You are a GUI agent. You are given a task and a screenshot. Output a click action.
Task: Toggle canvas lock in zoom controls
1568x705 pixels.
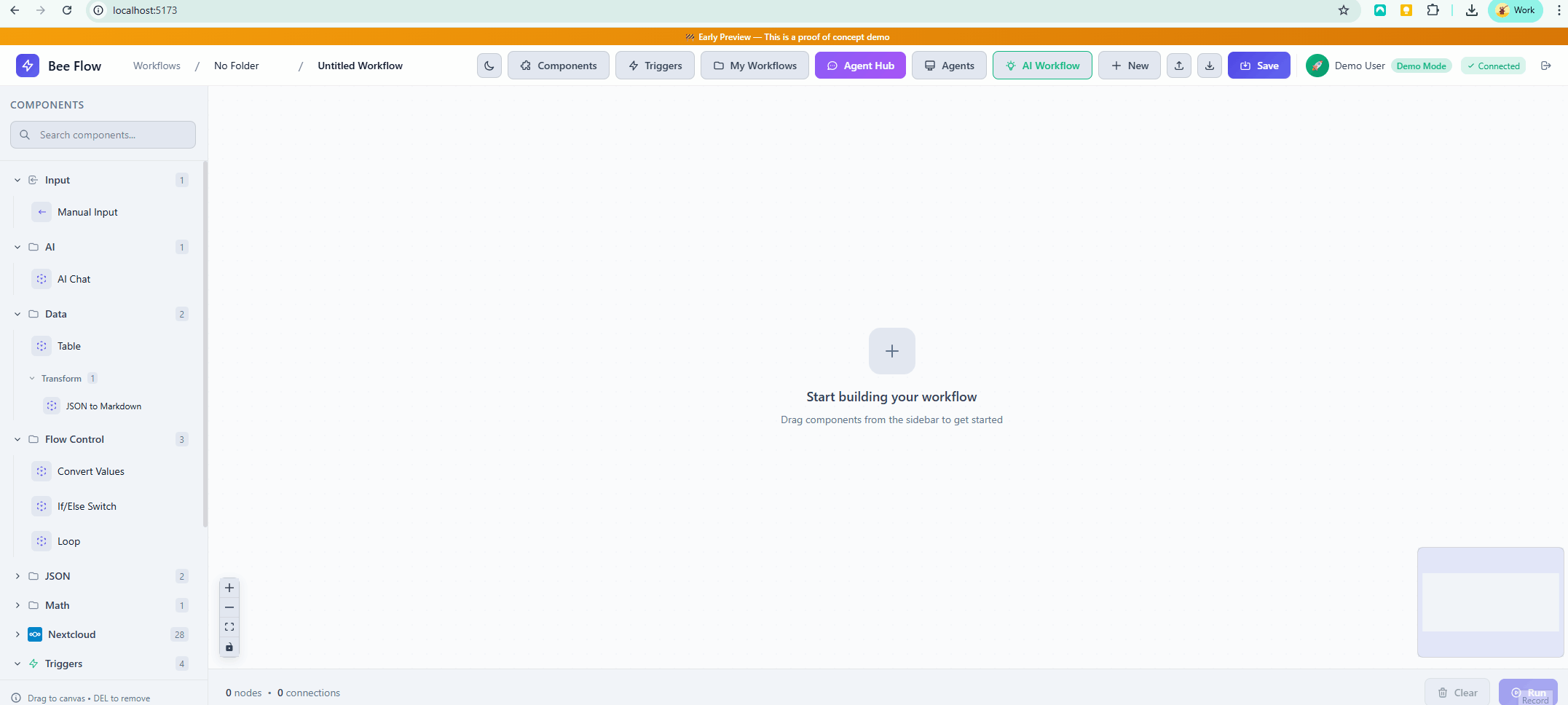coord(229,647)
